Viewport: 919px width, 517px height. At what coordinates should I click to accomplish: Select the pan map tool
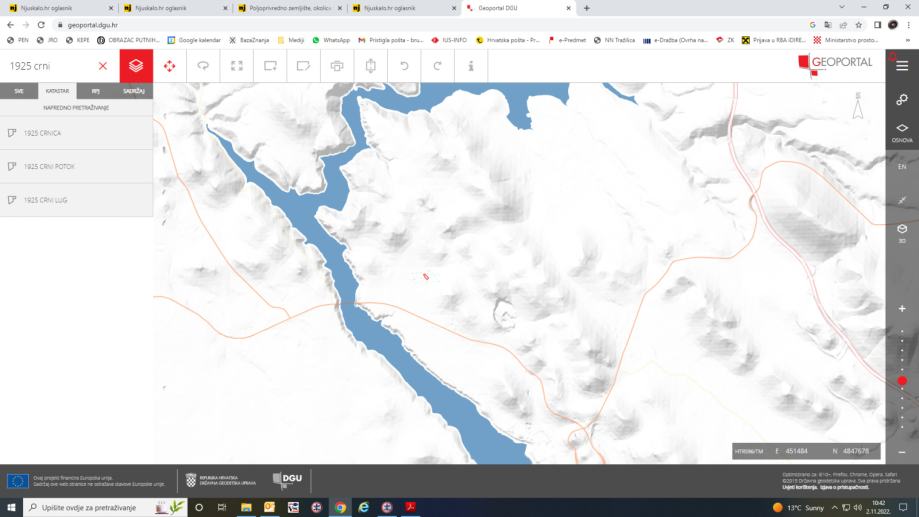point(169,66)
